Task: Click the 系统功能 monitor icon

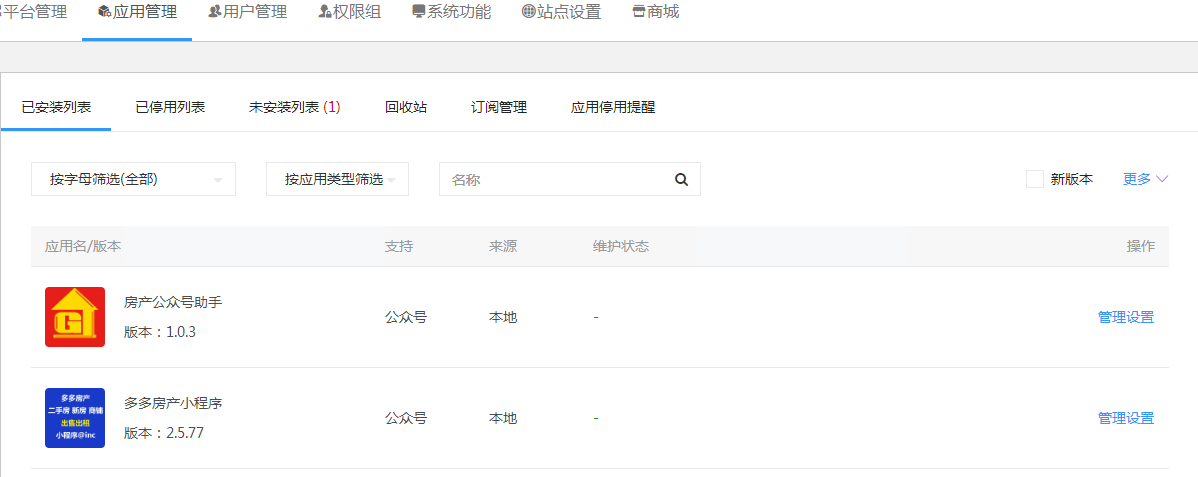Action: pyautogui.click(x=419, y=11)
